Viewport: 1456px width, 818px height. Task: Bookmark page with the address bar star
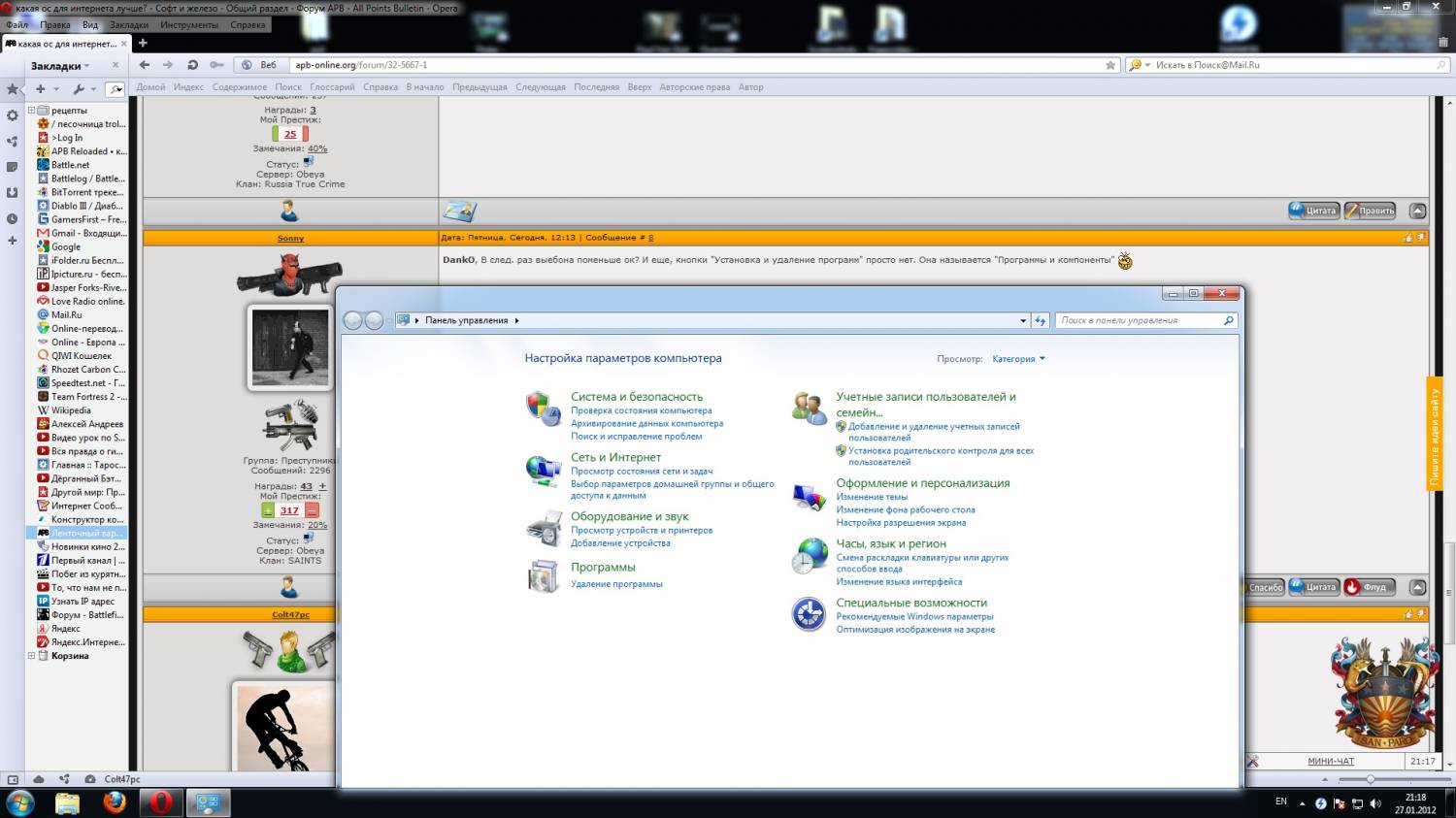point(1110,65)
